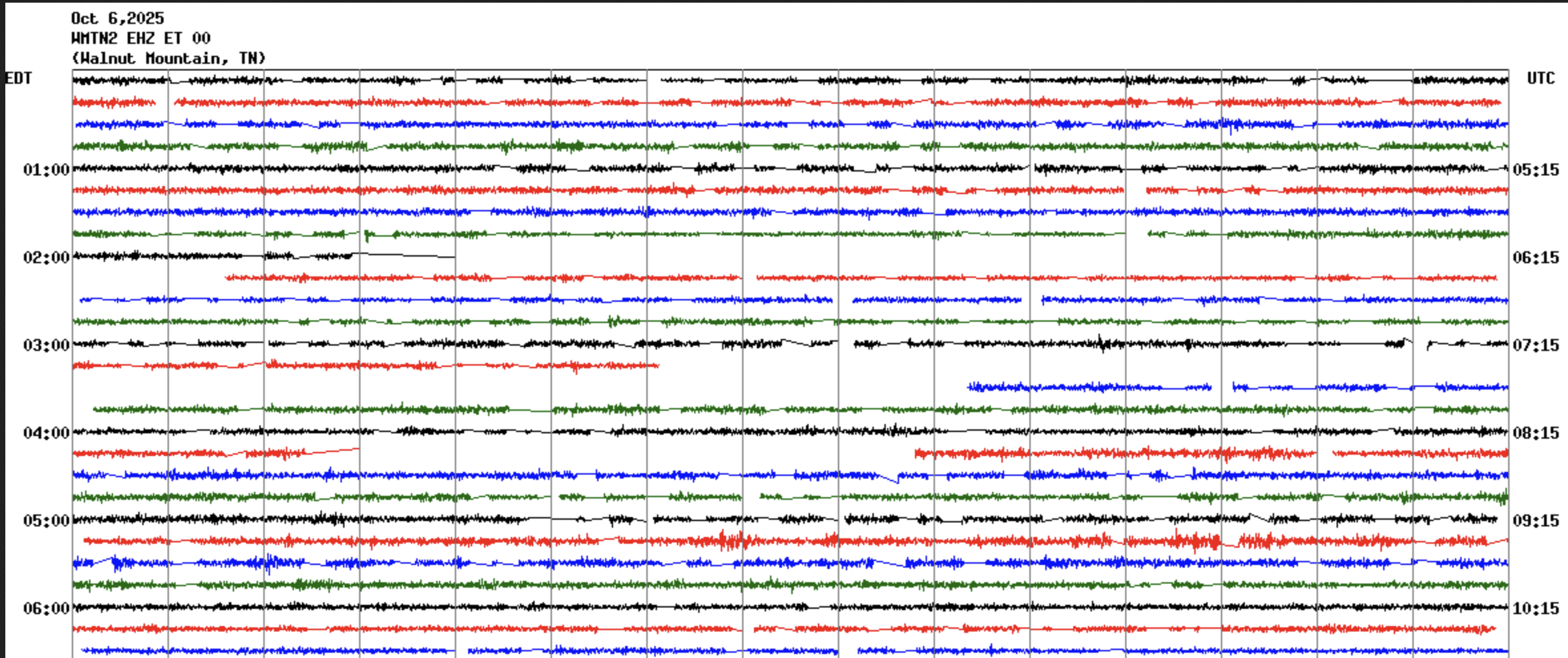Select the 06:00 EDT time marker
The height and width of the screenshot is (658, 1568).
(x=46, y=609)
